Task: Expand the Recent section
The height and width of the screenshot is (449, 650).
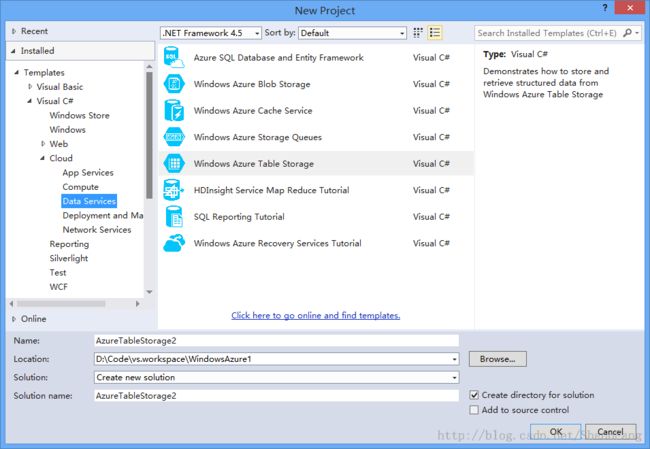Action: point(14,31)
